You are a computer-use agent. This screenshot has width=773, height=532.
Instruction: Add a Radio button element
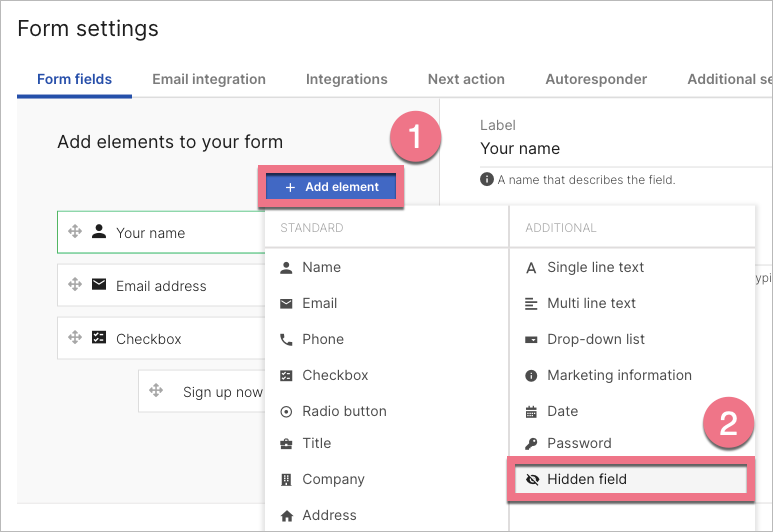[344, 411]
